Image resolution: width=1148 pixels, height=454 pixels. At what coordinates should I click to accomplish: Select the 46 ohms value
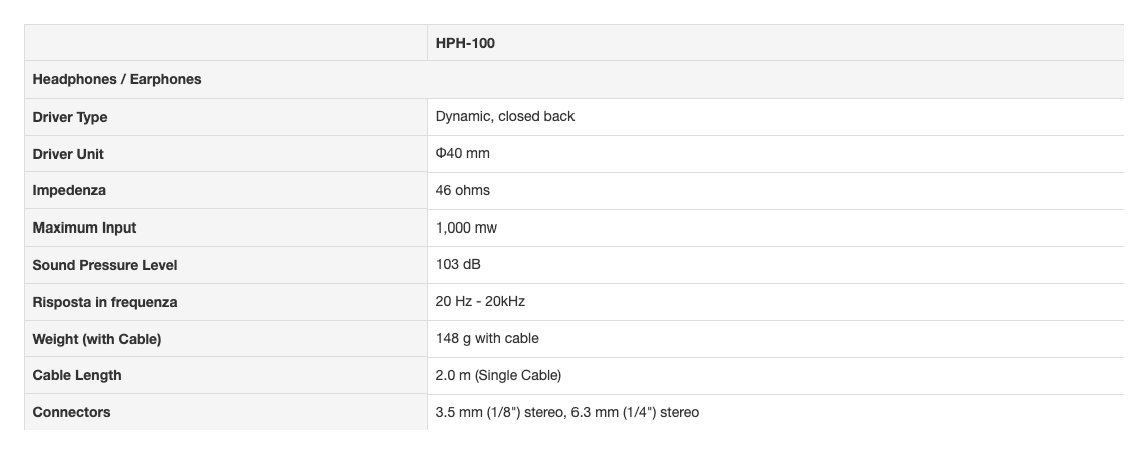pyautogui.click(x=463, y=190)
